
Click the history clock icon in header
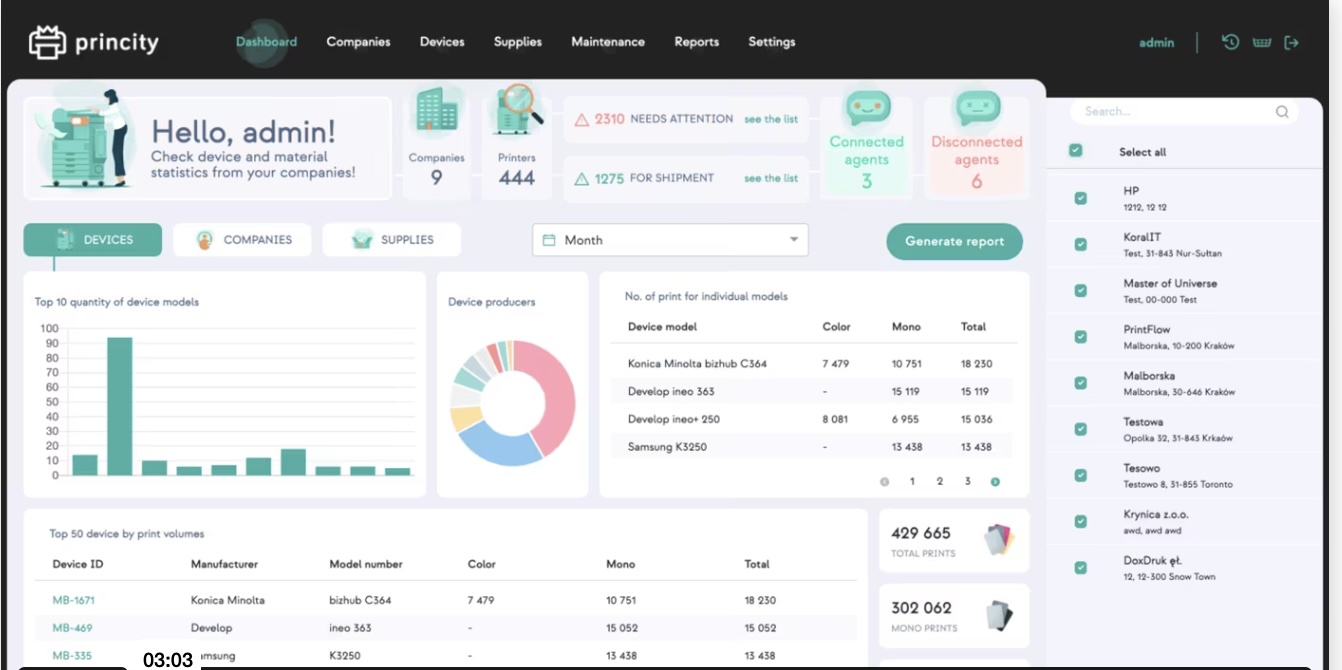point(1230,42)
